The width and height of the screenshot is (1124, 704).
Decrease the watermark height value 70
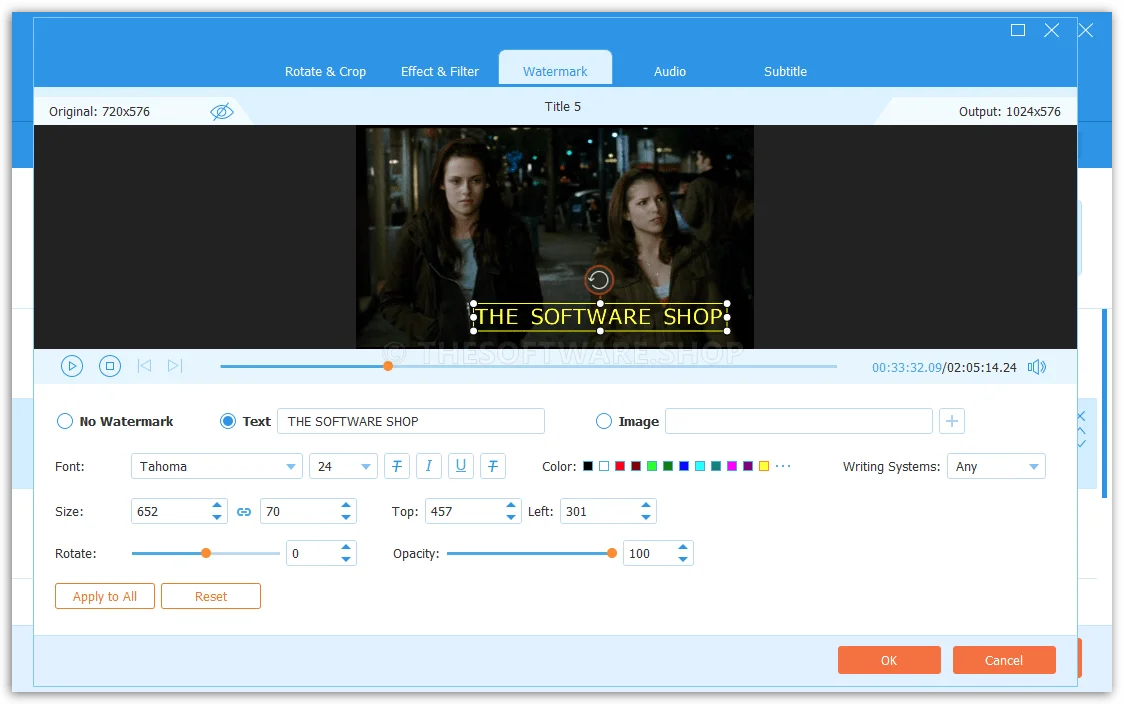pyautogui.click(x=346, y=518)
